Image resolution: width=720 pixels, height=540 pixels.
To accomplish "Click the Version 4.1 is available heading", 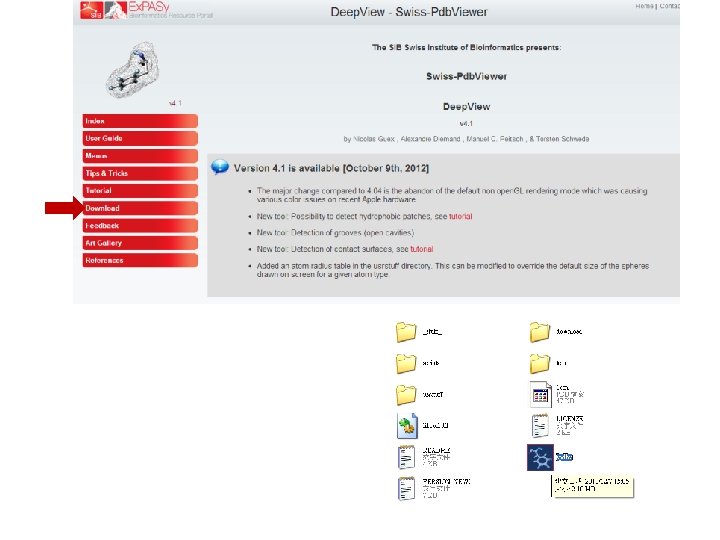I will (331, 169).
